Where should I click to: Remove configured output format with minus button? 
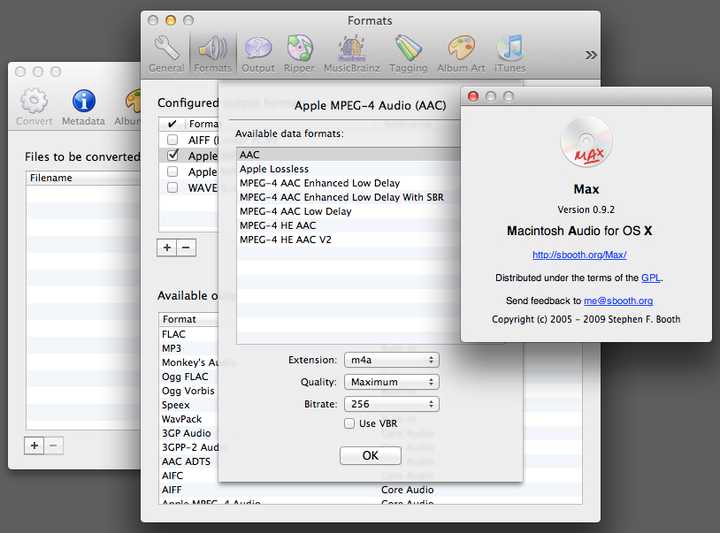[x=186, y=247]
